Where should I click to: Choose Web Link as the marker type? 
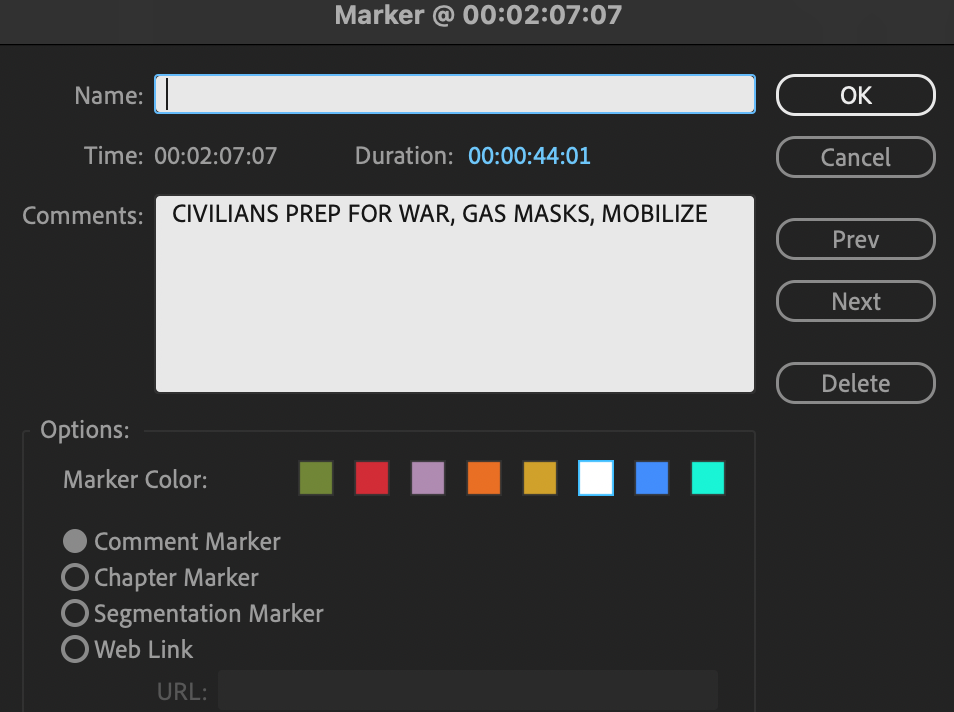75,649
